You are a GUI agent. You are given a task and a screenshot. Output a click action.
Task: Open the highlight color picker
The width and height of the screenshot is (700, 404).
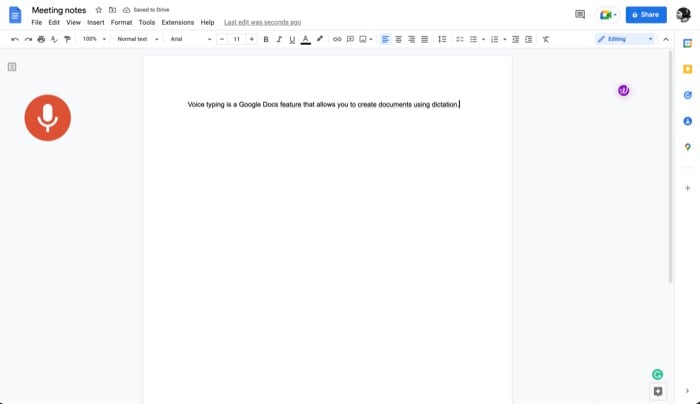click(x=320, y=39)
